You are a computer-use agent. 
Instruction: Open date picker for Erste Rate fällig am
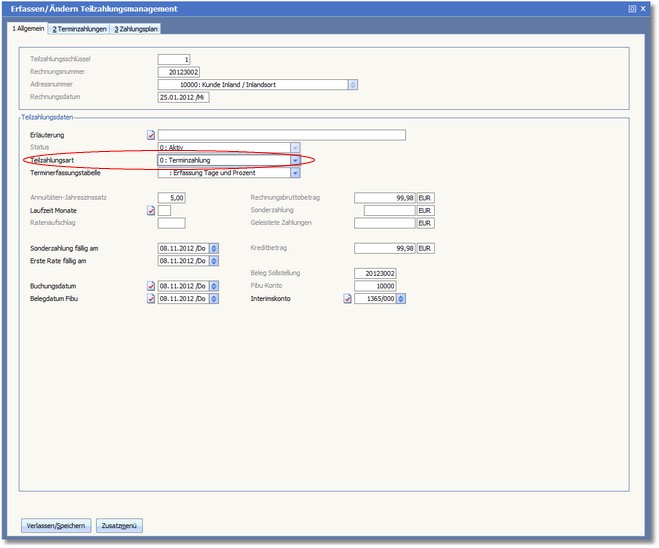pyautogui.click(x=213, y=261)
